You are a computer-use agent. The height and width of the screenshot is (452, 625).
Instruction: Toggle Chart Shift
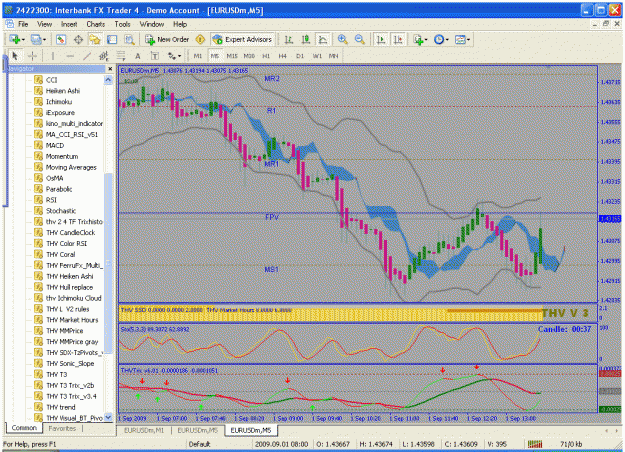(398, 39)
